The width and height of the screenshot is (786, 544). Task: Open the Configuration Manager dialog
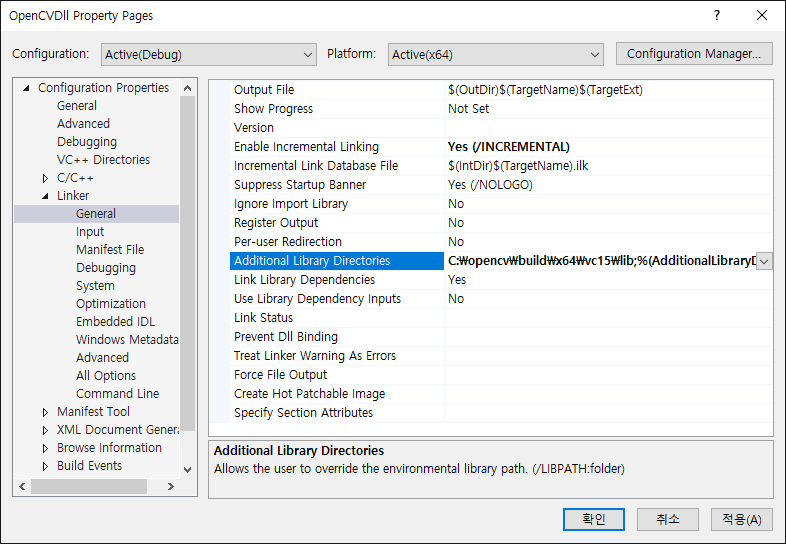694,54
